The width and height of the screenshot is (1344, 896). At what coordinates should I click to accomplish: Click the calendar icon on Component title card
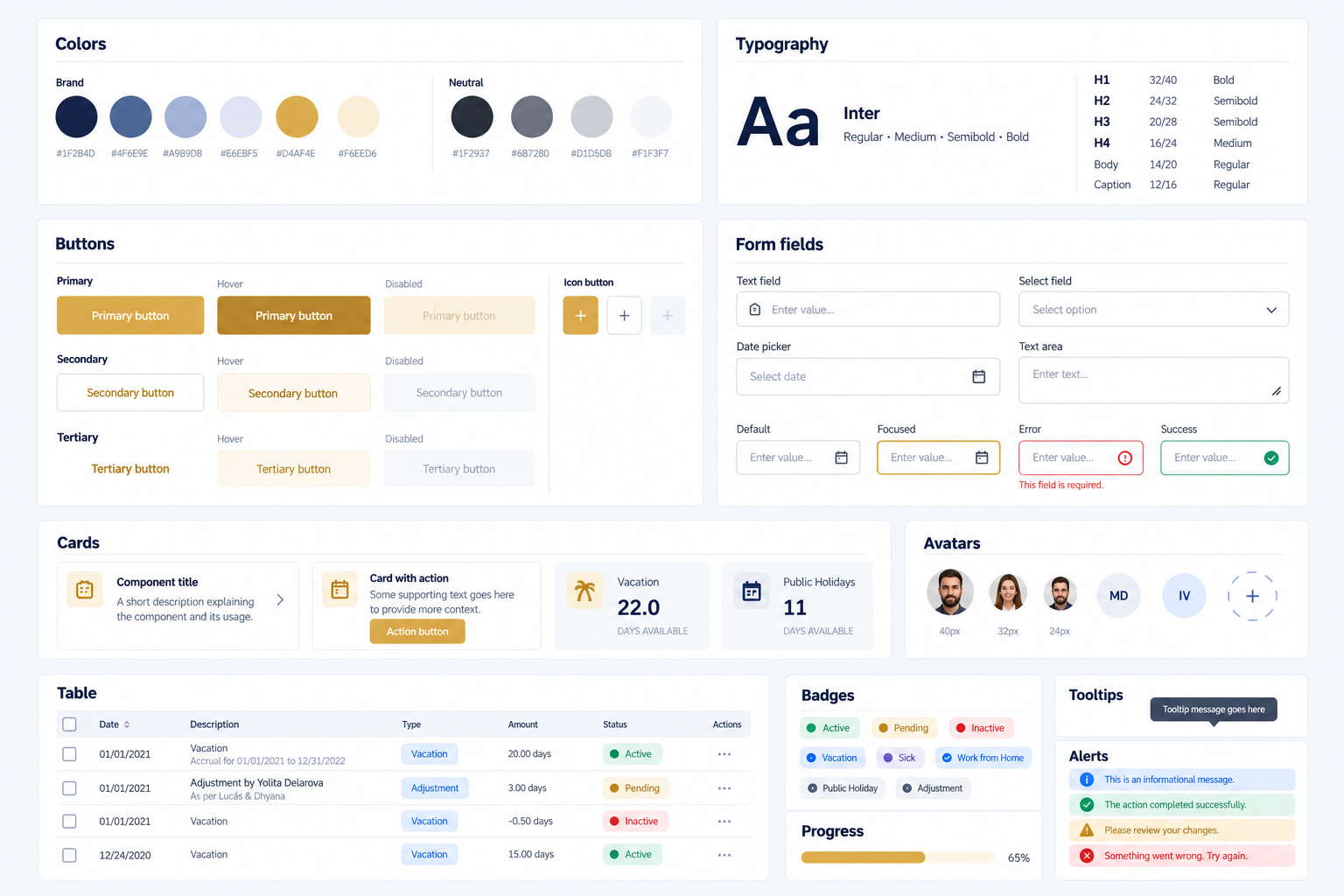pos(85,590)
